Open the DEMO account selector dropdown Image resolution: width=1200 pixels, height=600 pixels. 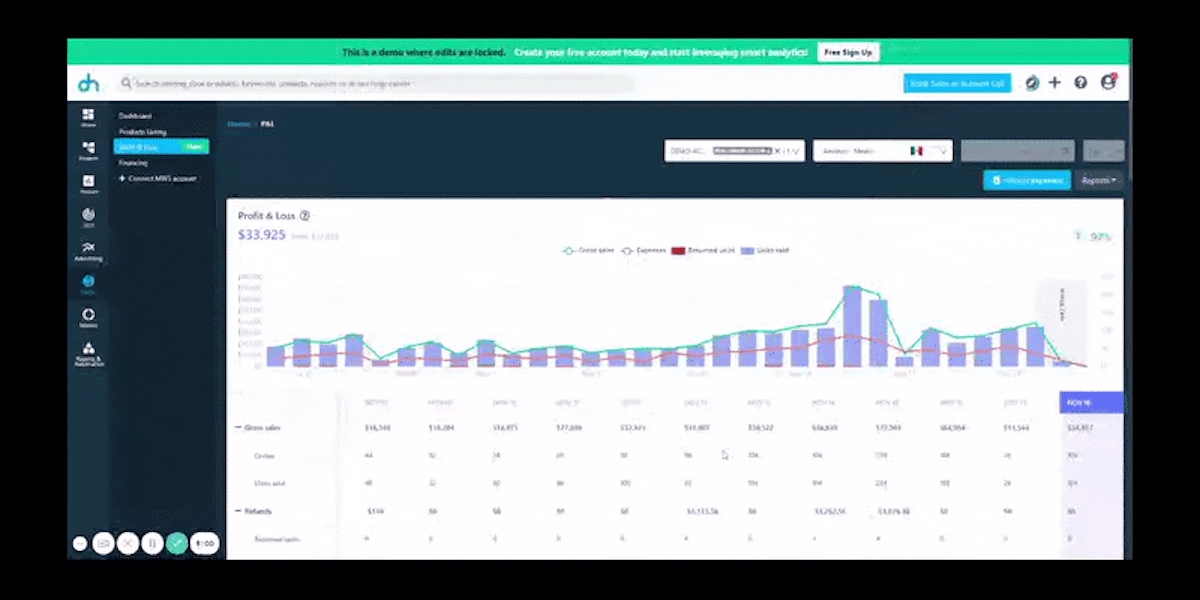coord(735,151)
